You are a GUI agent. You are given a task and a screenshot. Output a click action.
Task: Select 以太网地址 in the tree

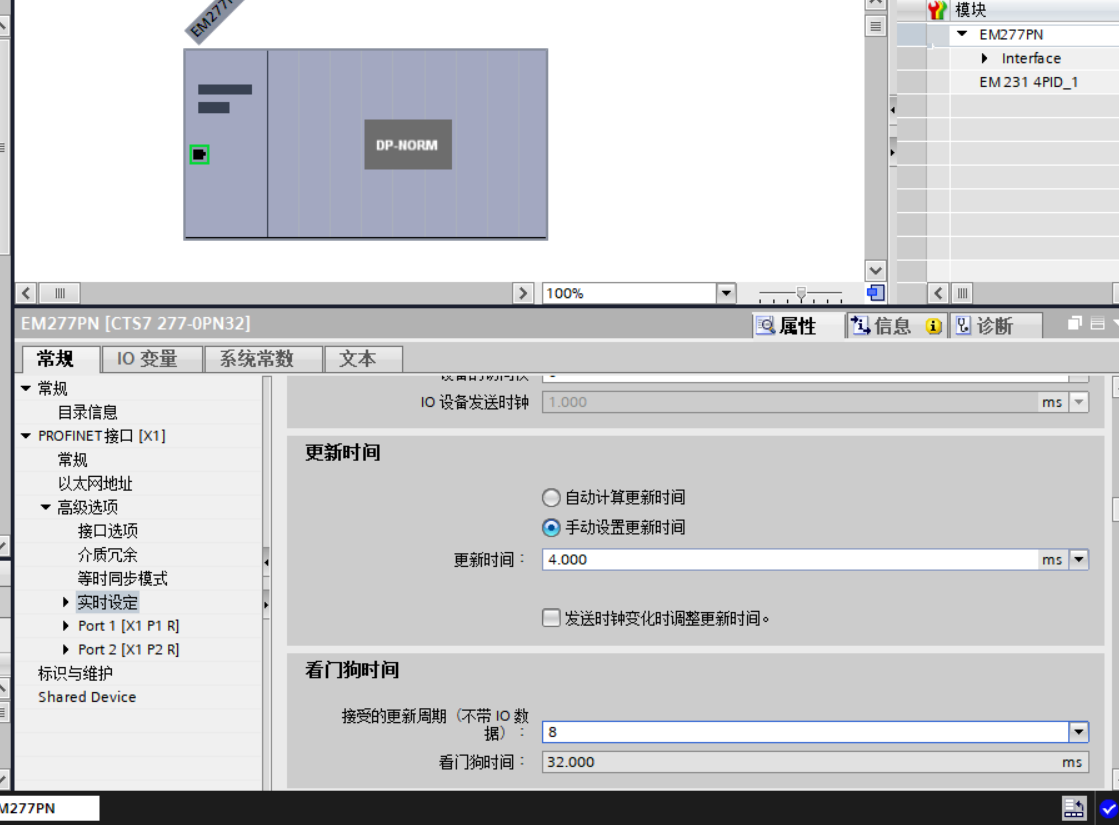tap(95, 483)
